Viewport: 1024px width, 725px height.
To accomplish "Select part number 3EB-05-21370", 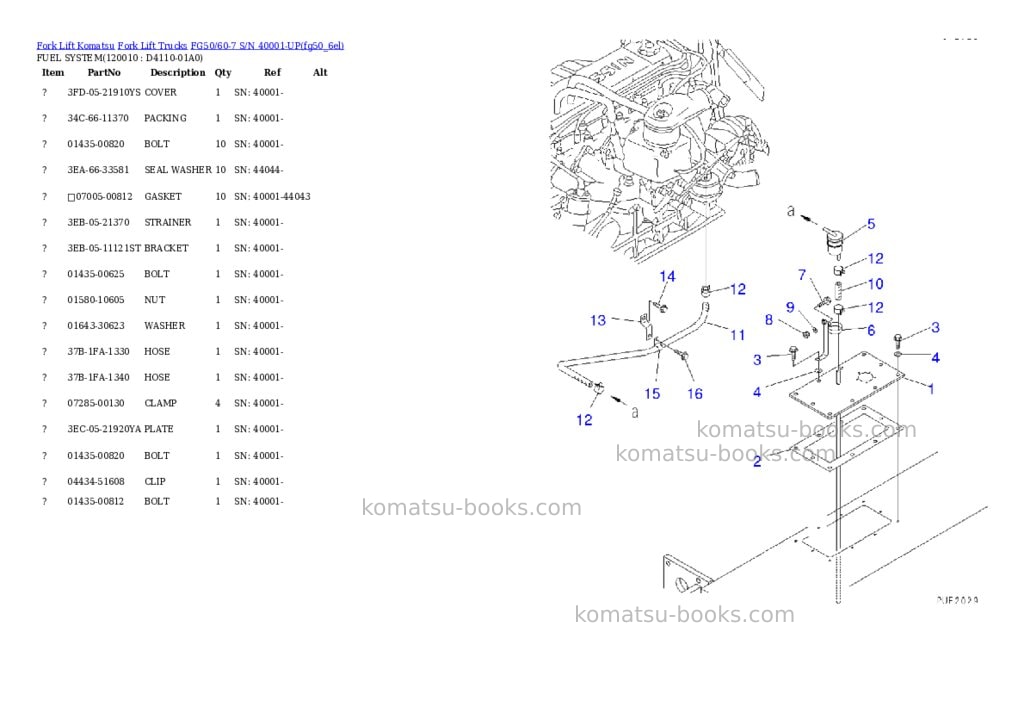I will 98,222.
